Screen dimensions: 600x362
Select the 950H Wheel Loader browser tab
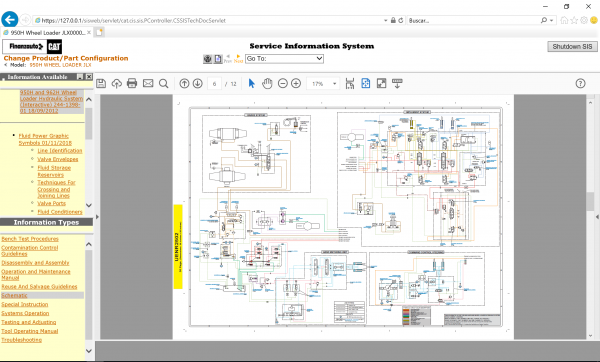(47, 33)
